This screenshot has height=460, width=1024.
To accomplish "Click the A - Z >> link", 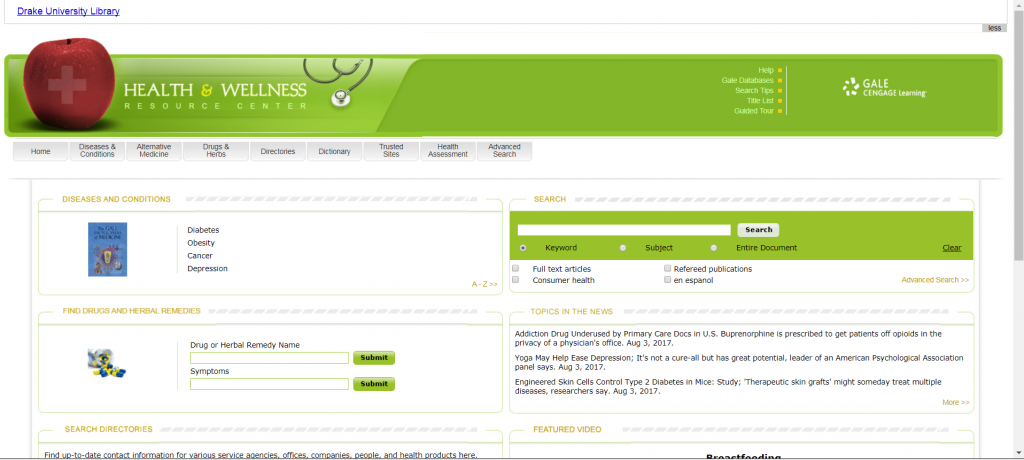I will coord(485,284).
